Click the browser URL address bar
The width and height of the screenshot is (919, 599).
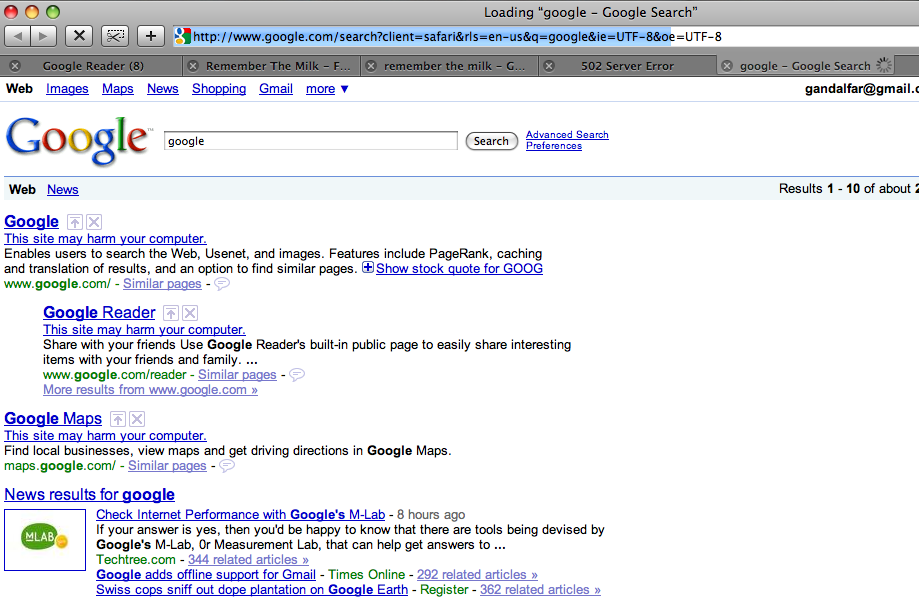(x=545, y=36)
